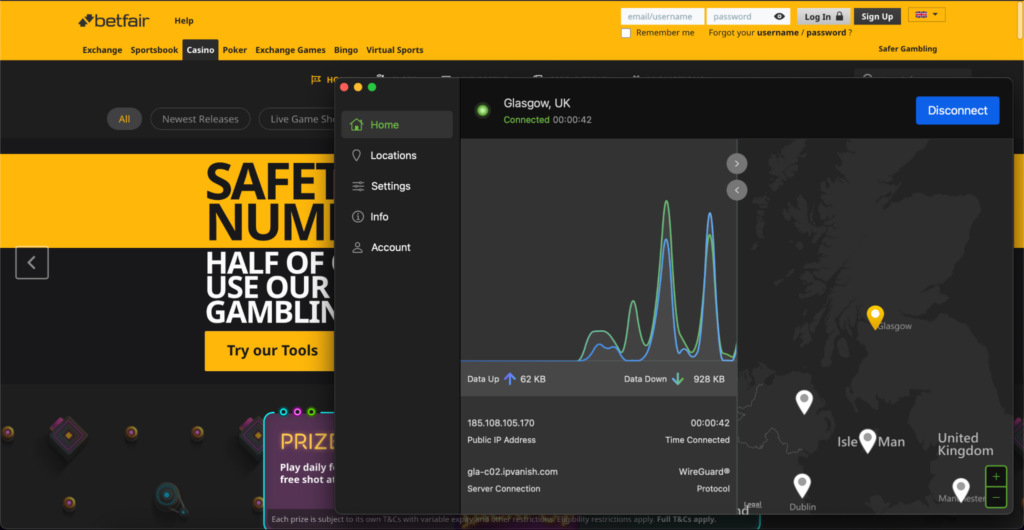Switch to the Exchange Games tab
Viewport: 1024px width, 530px height.
(x=290, y=50)
